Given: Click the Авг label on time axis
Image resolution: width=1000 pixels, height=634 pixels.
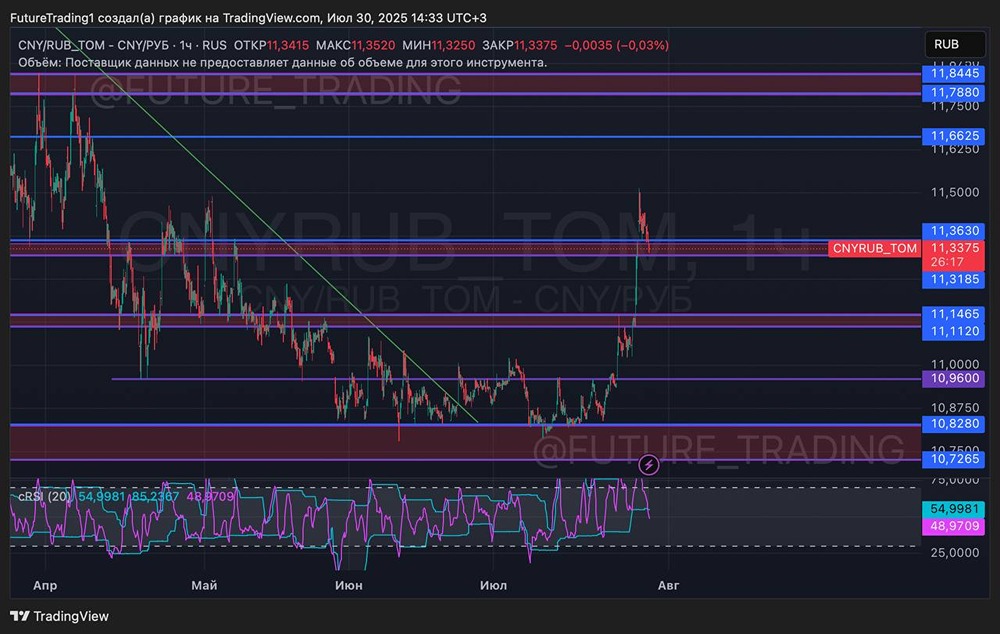Looking at the screenshot, I should 668,585.
